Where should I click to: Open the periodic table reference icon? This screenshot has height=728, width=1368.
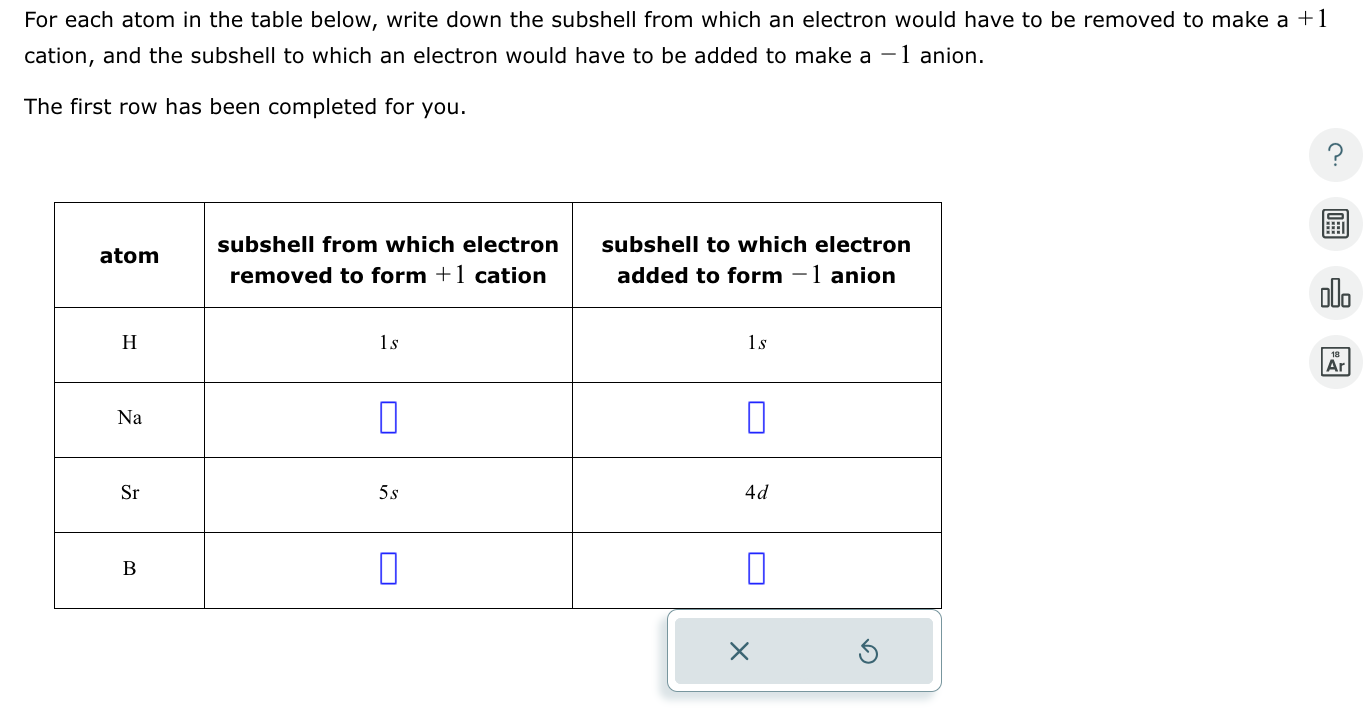(x=1335, y=362)
